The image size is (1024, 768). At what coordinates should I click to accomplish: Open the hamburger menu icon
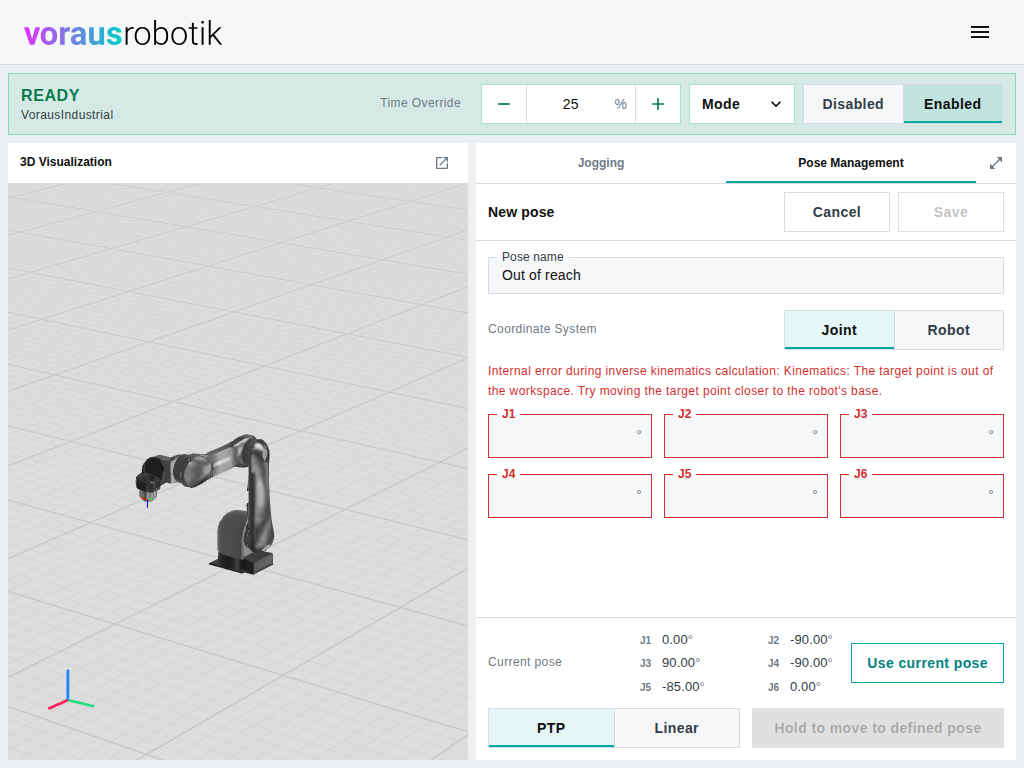980,32
